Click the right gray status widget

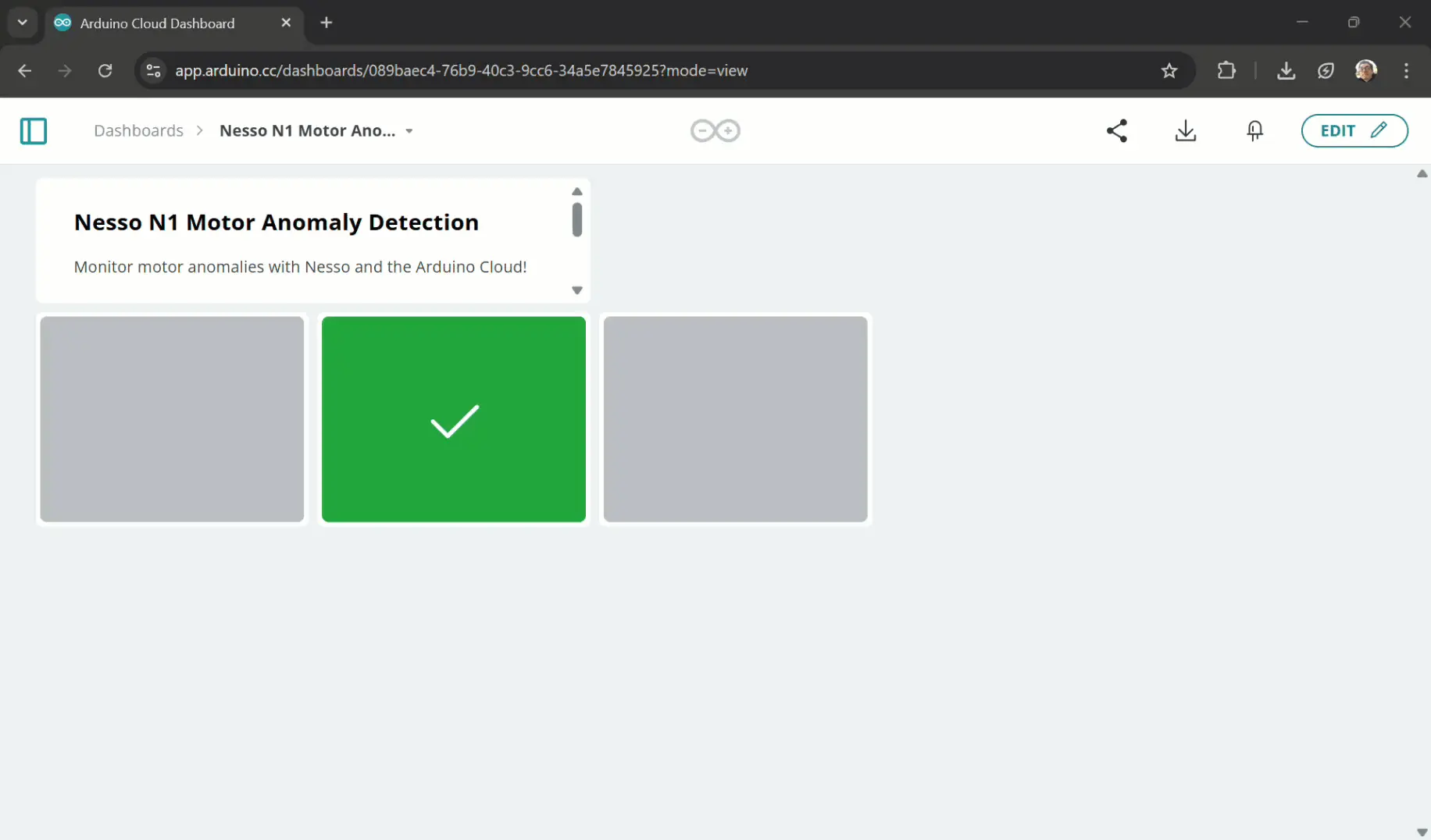(x=735, y=419)
